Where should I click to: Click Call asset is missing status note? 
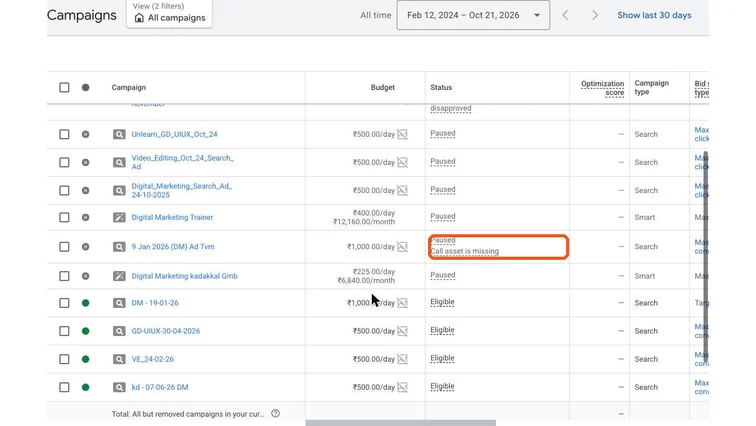465,251
